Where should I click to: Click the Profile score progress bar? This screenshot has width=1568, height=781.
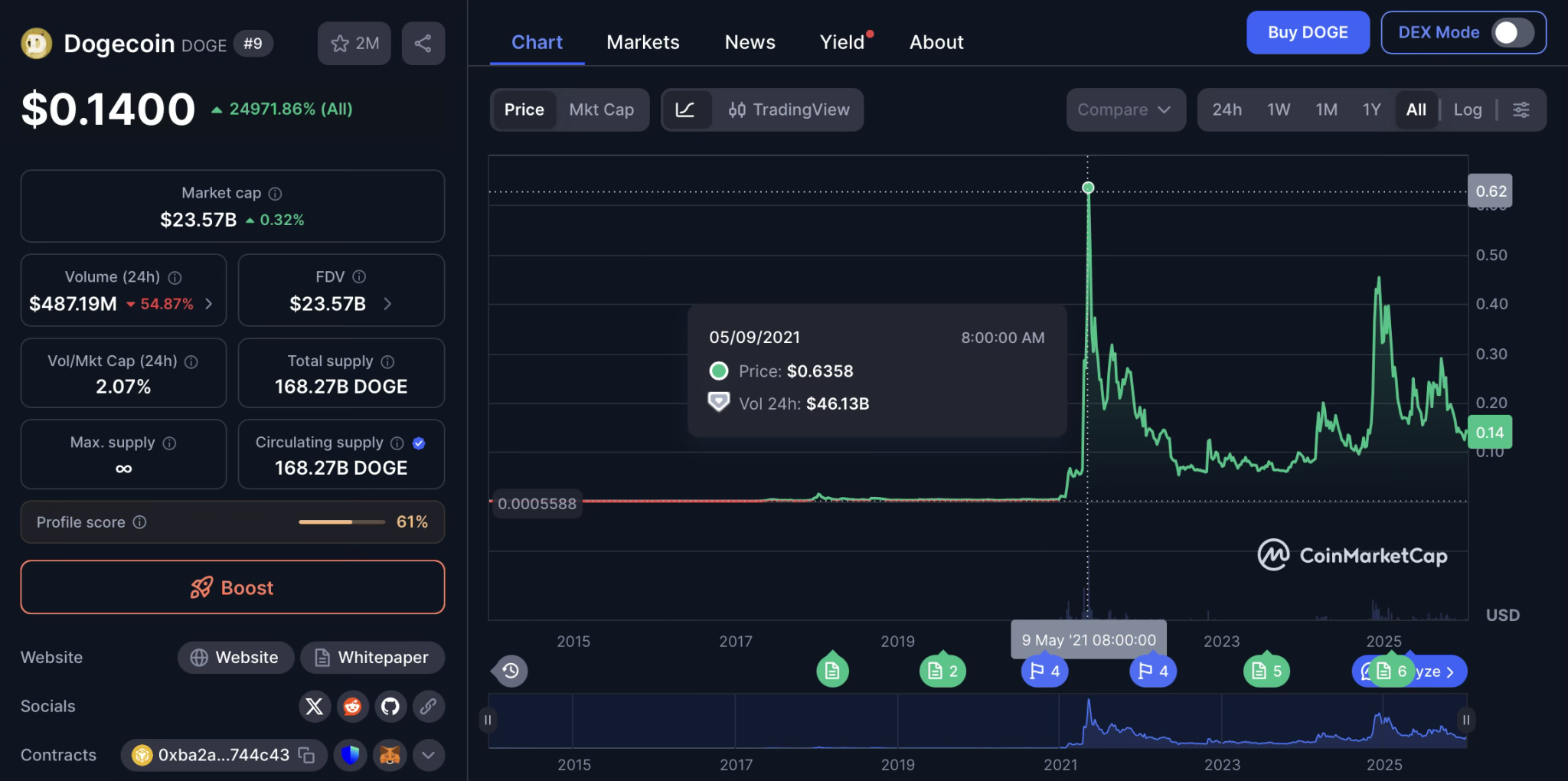point(341,521)
